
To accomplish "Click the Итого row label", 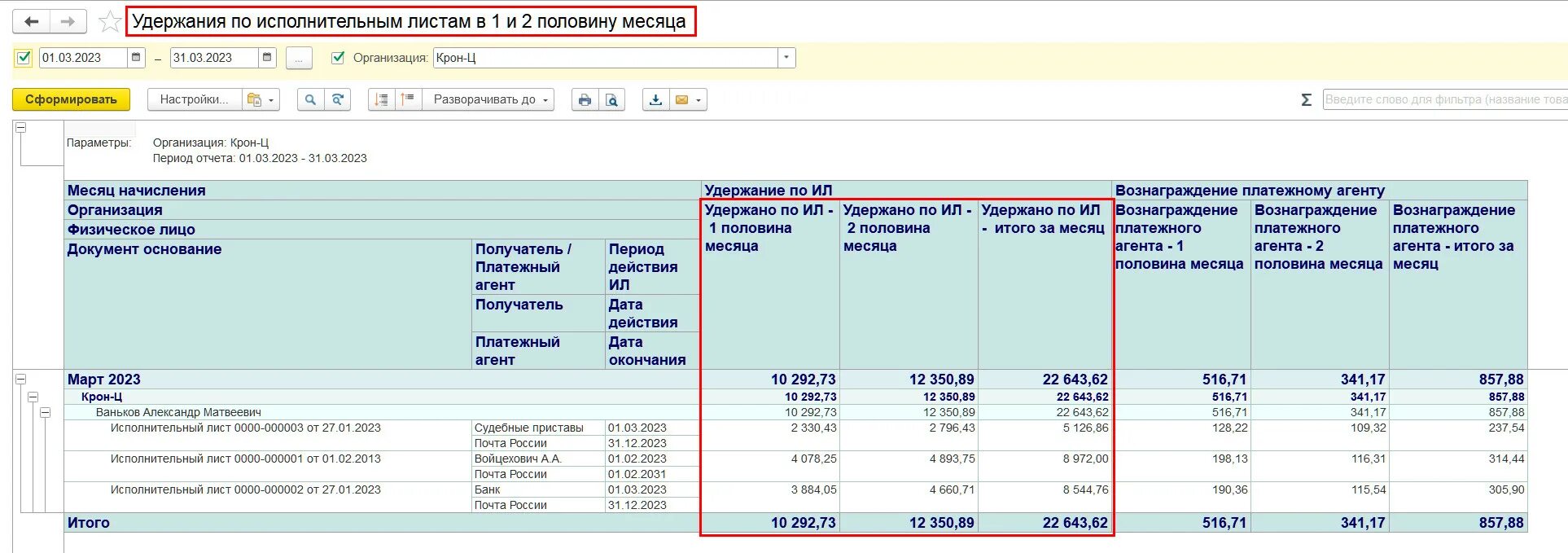I will click(89, 523).
